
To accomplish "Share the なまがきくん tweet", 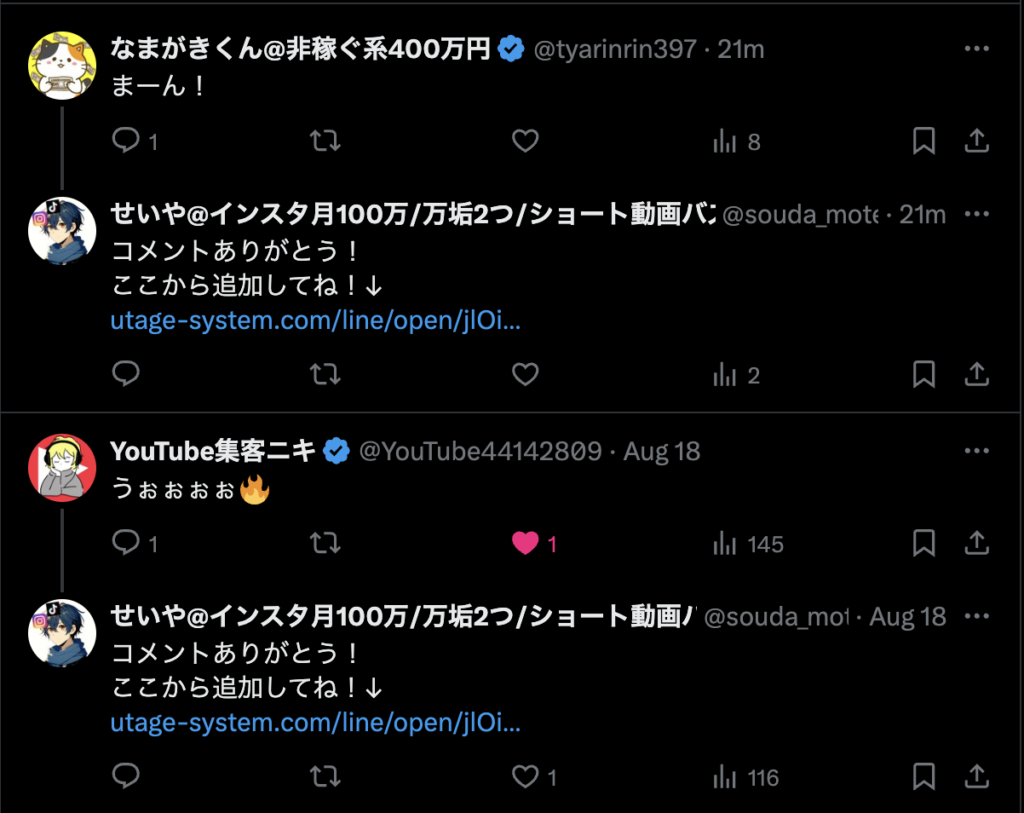I will pyautogui.click(x=976, y=141).
